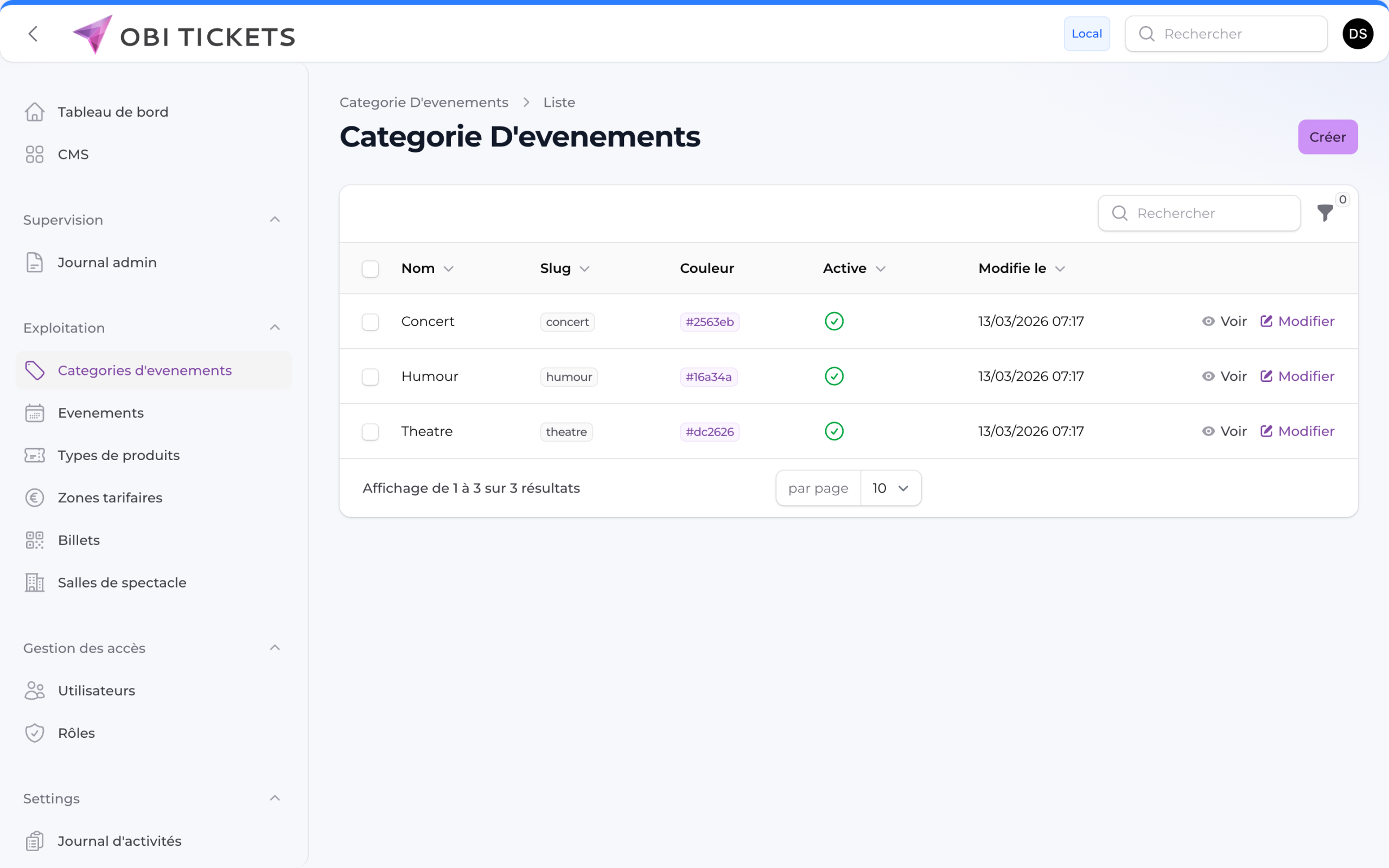The height and width of the screenshot is (868, 1389).
Task: Sort the table by the Nom column
Action: point(427,268)
